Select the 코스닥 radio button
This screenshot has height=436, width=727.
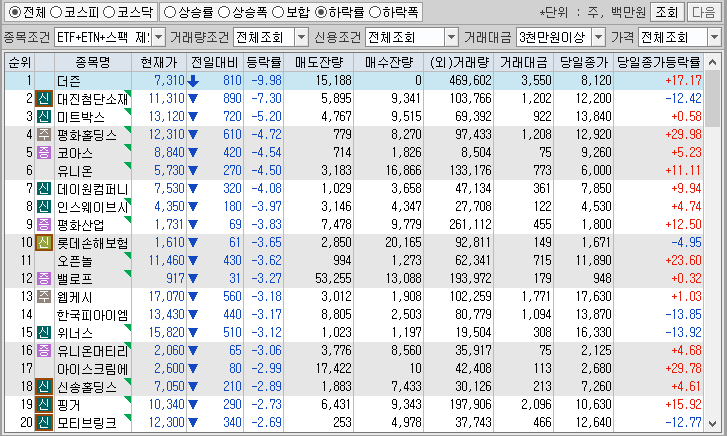[x=109, y=12]
